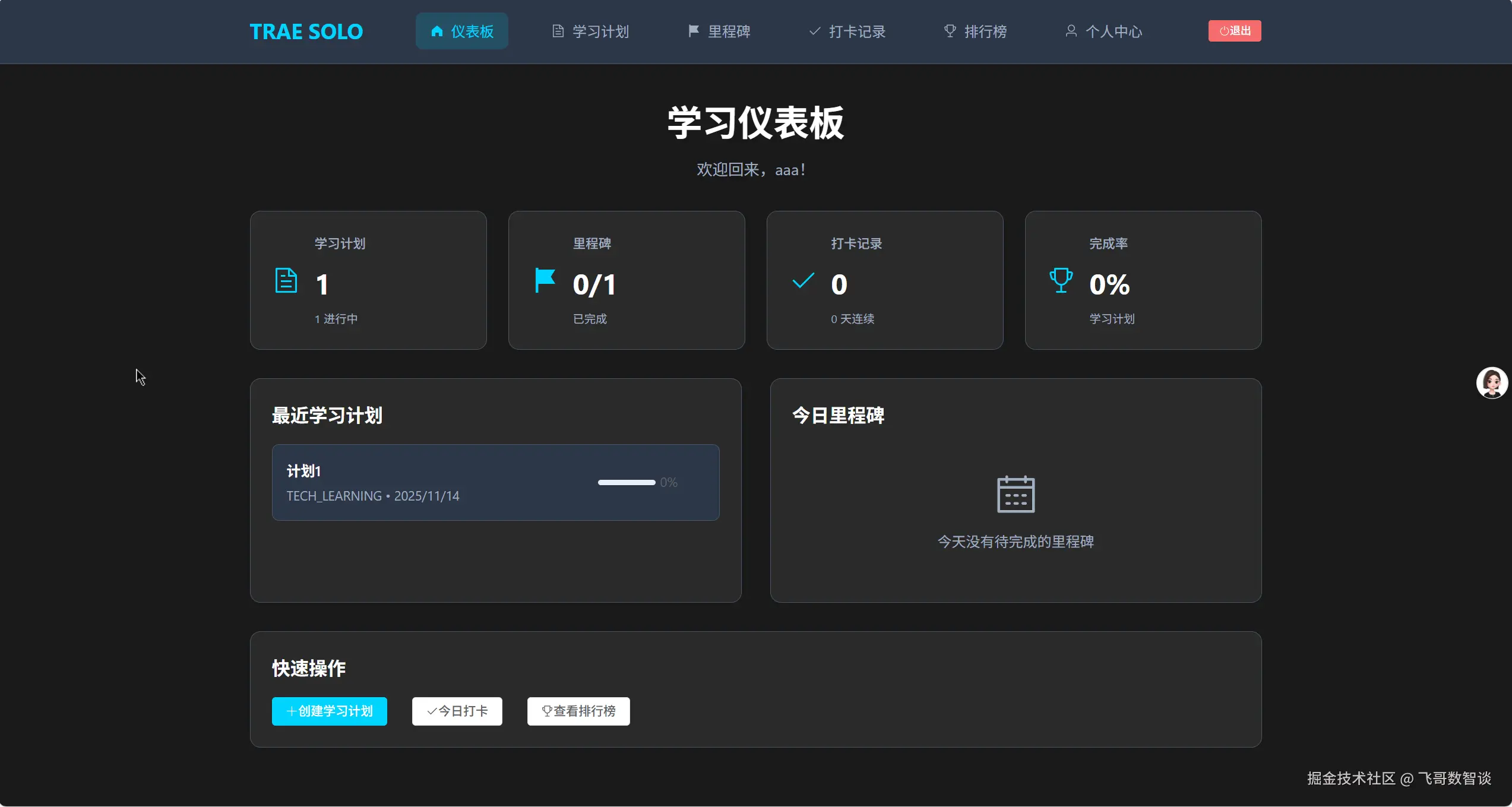Click the 创建学习计划 button

click(x=330, y=711)
